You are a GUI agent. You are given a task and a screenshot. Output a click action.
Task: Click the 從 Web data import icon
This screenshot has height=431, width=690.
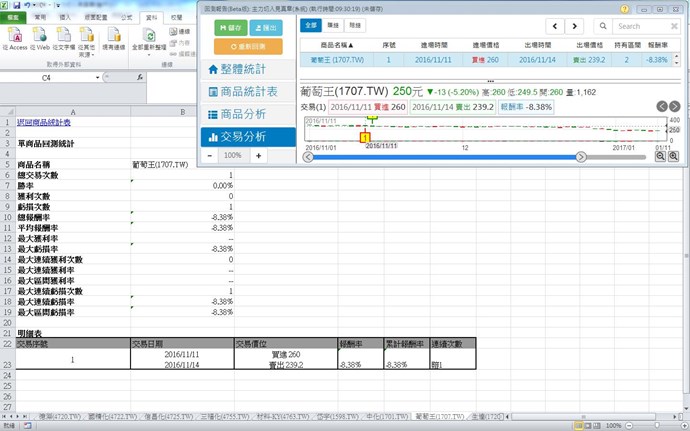tap(38, 36)
